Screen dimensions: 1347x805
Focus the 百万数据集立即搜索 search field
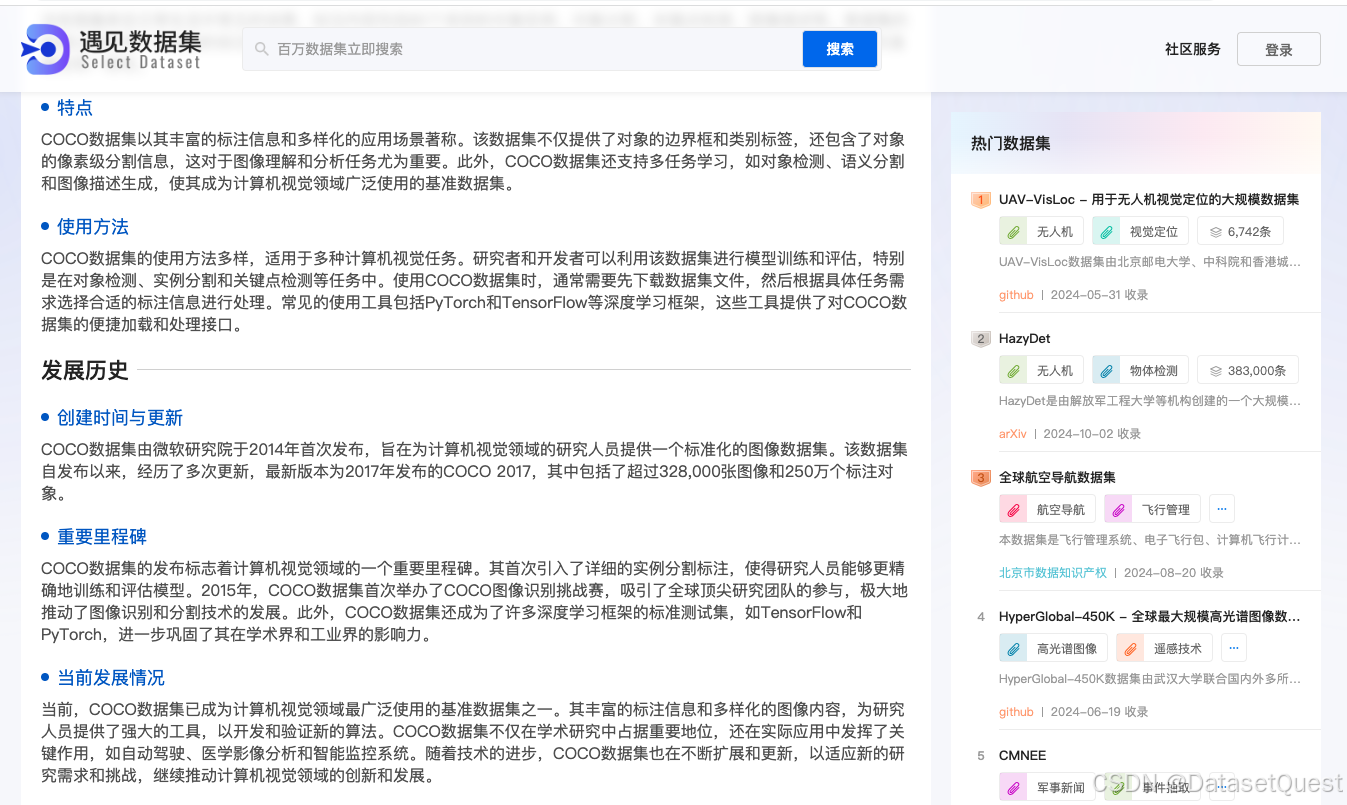[x=522, y=49]
